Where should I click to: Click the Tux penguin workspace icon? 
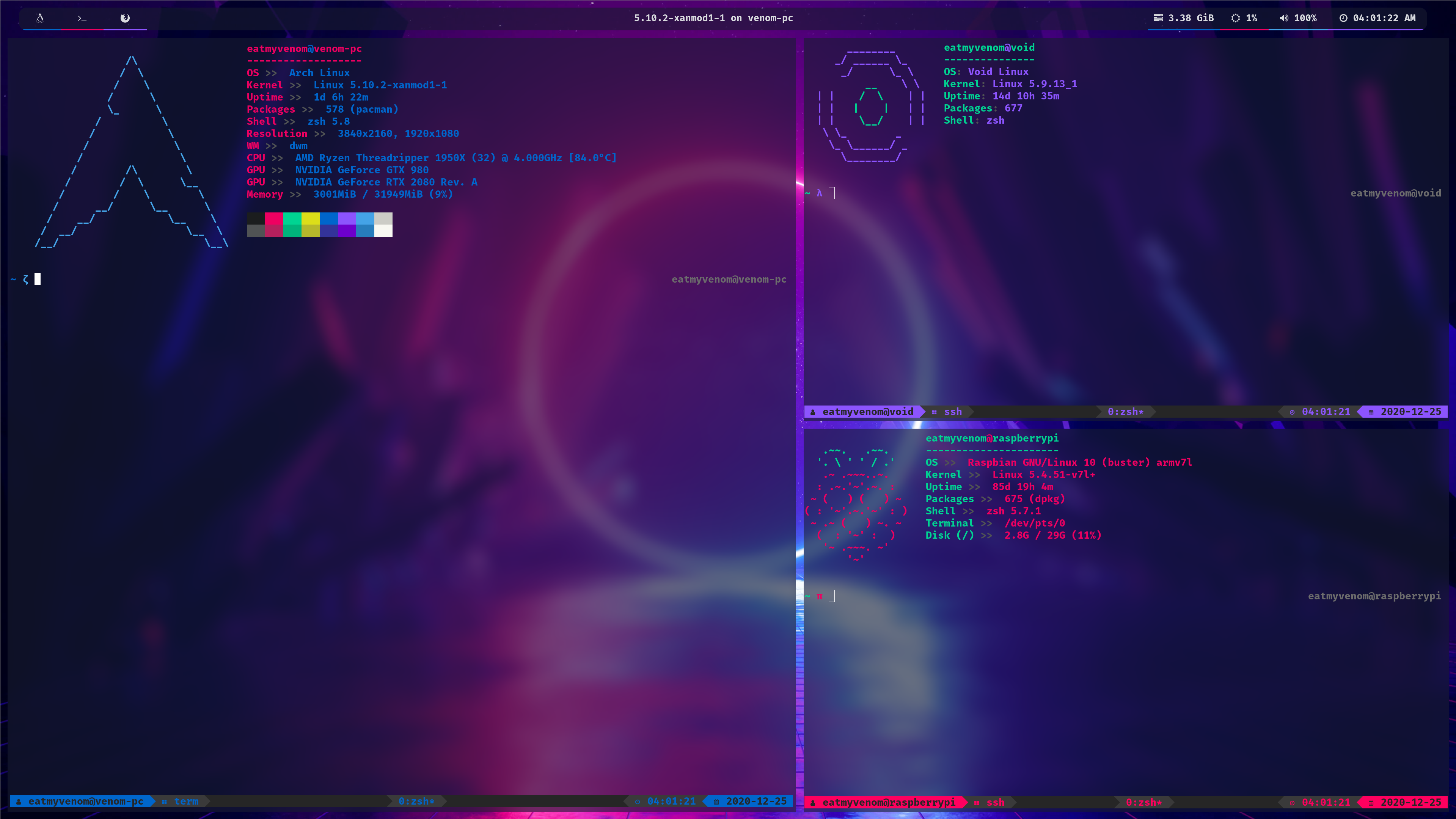[x=39, y=18]
